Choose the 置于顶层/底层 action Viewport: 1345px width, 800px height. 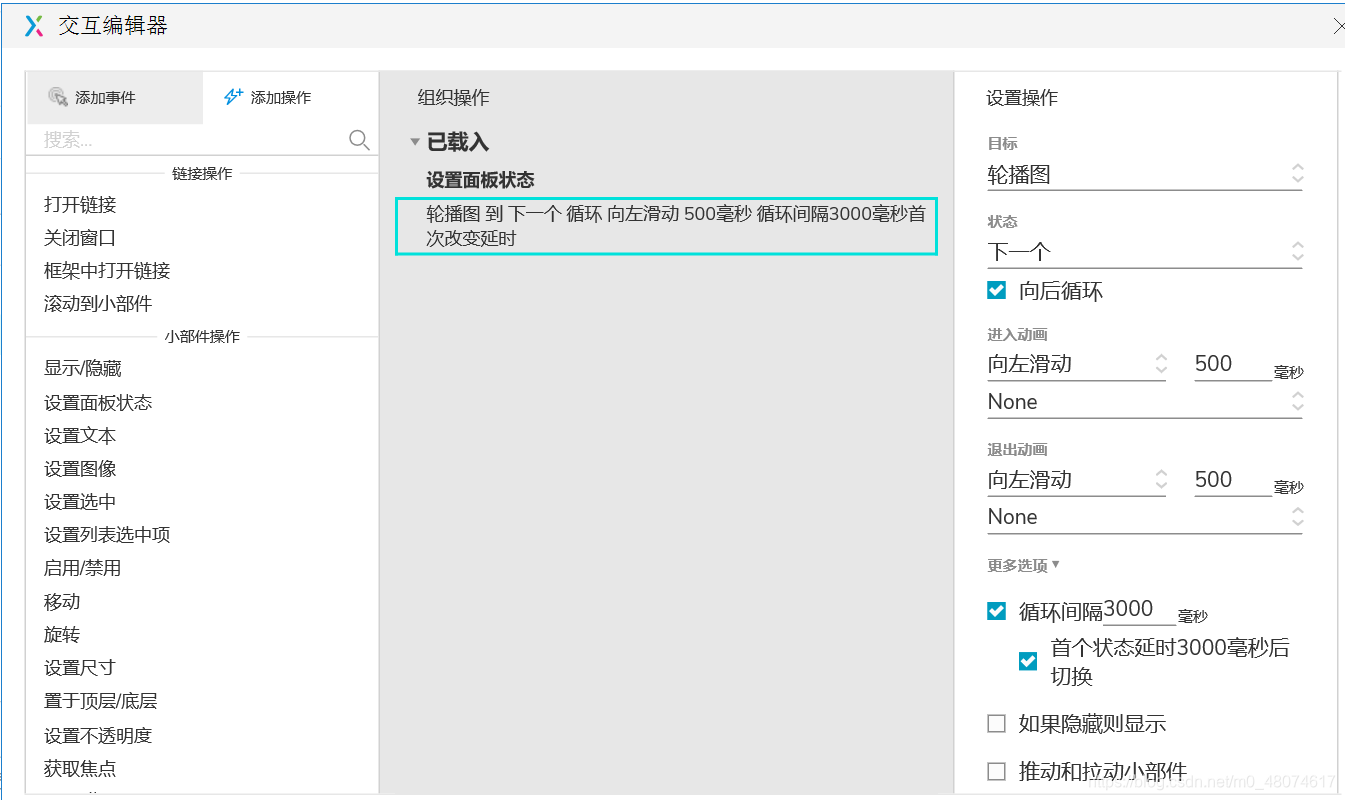(101, 701)
